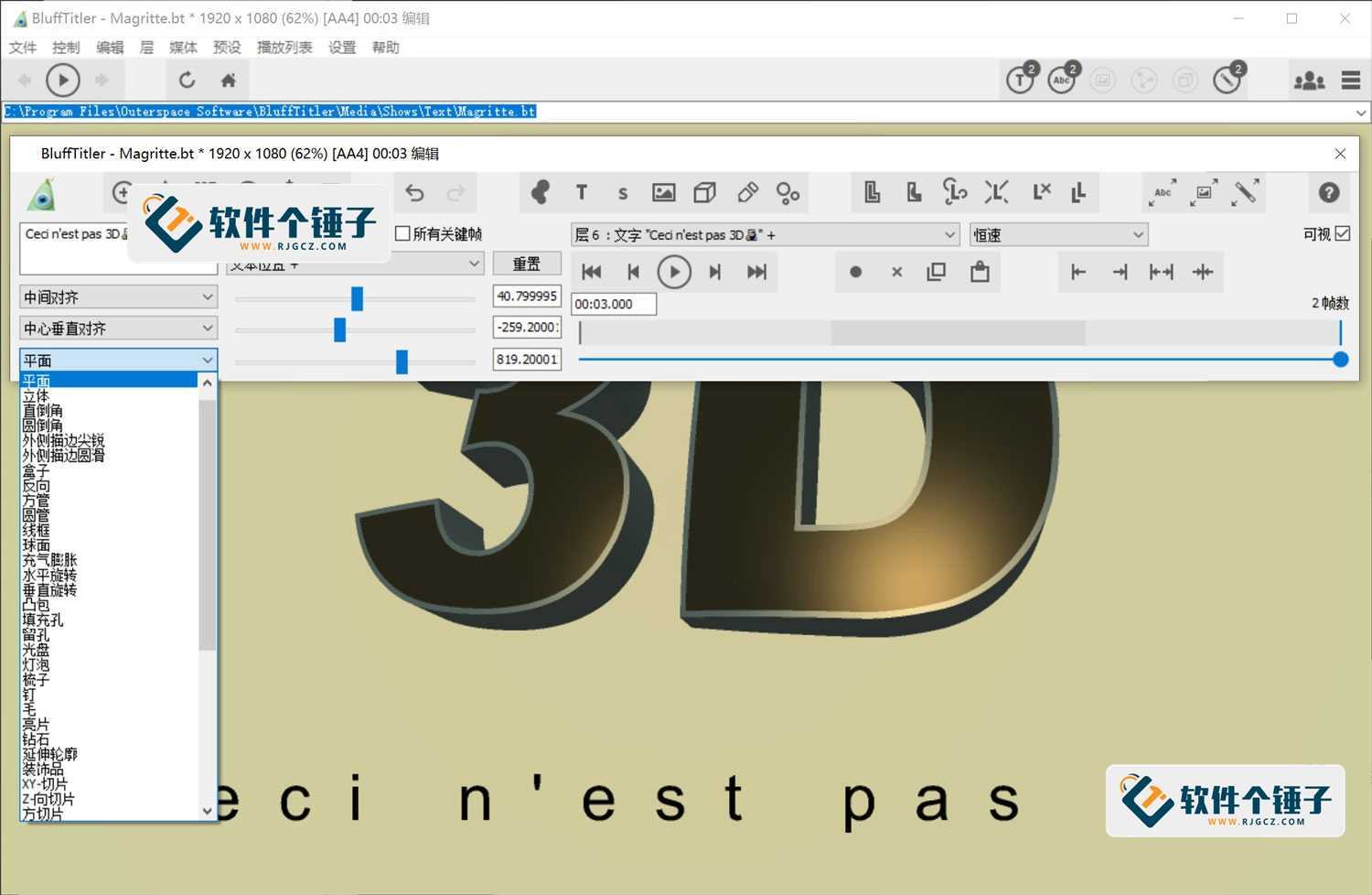Click the paste keyframe clipboard icon
The height and width of the screenshot is (895, 1372).
click(980, 272)
